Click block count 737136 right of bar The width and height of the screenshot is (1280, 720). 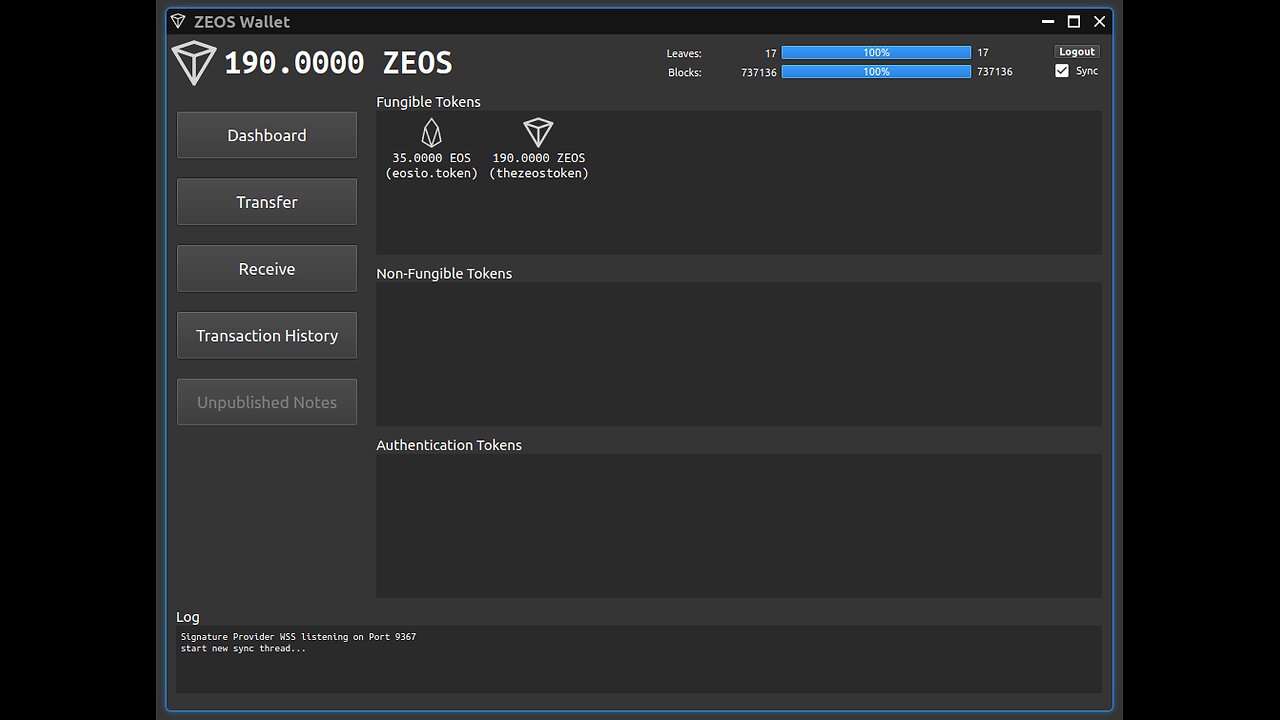coord(995,72)
